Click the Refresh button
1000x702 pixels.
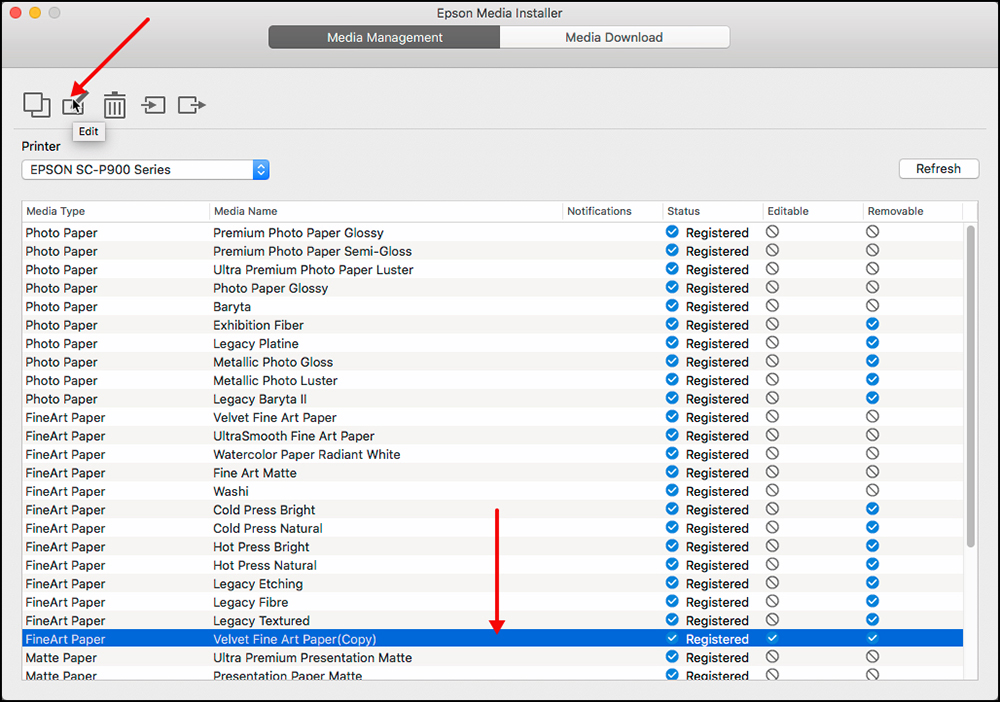(x=938, y=169)
